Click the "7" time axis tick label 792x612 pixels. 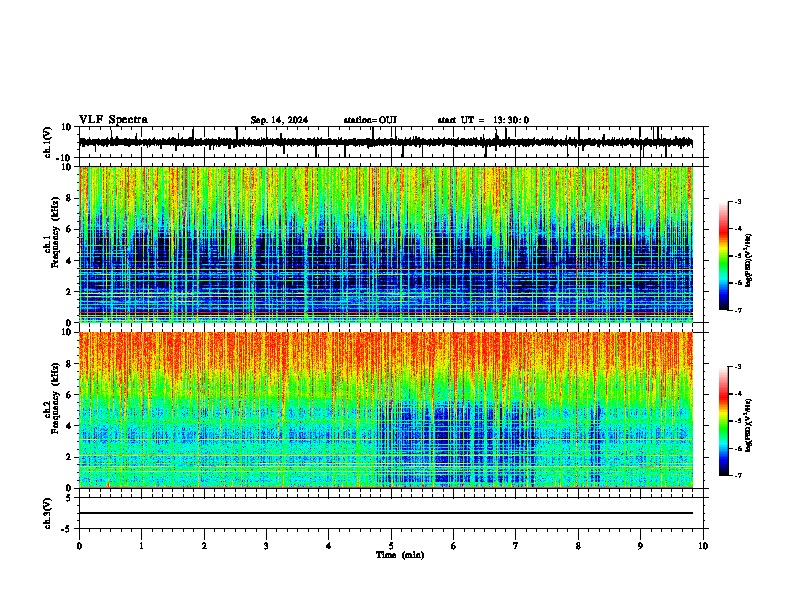tap(516, 546)
